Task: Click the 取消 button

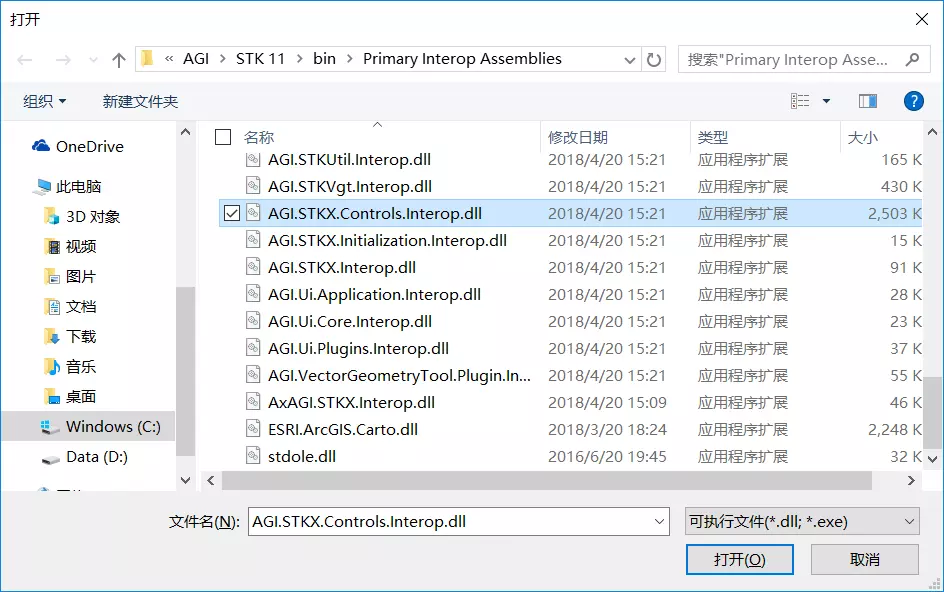Action: (865, 559)
